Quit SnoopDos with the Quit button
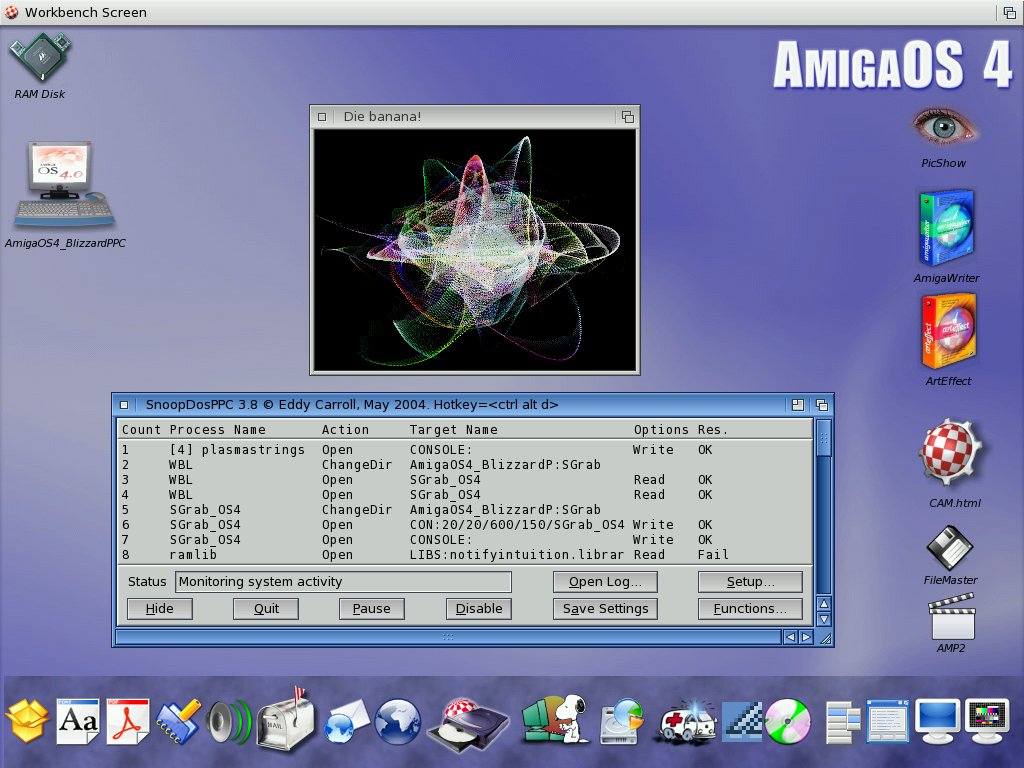This screenshot has width=1024, height=768. click(x=266, y=609)
